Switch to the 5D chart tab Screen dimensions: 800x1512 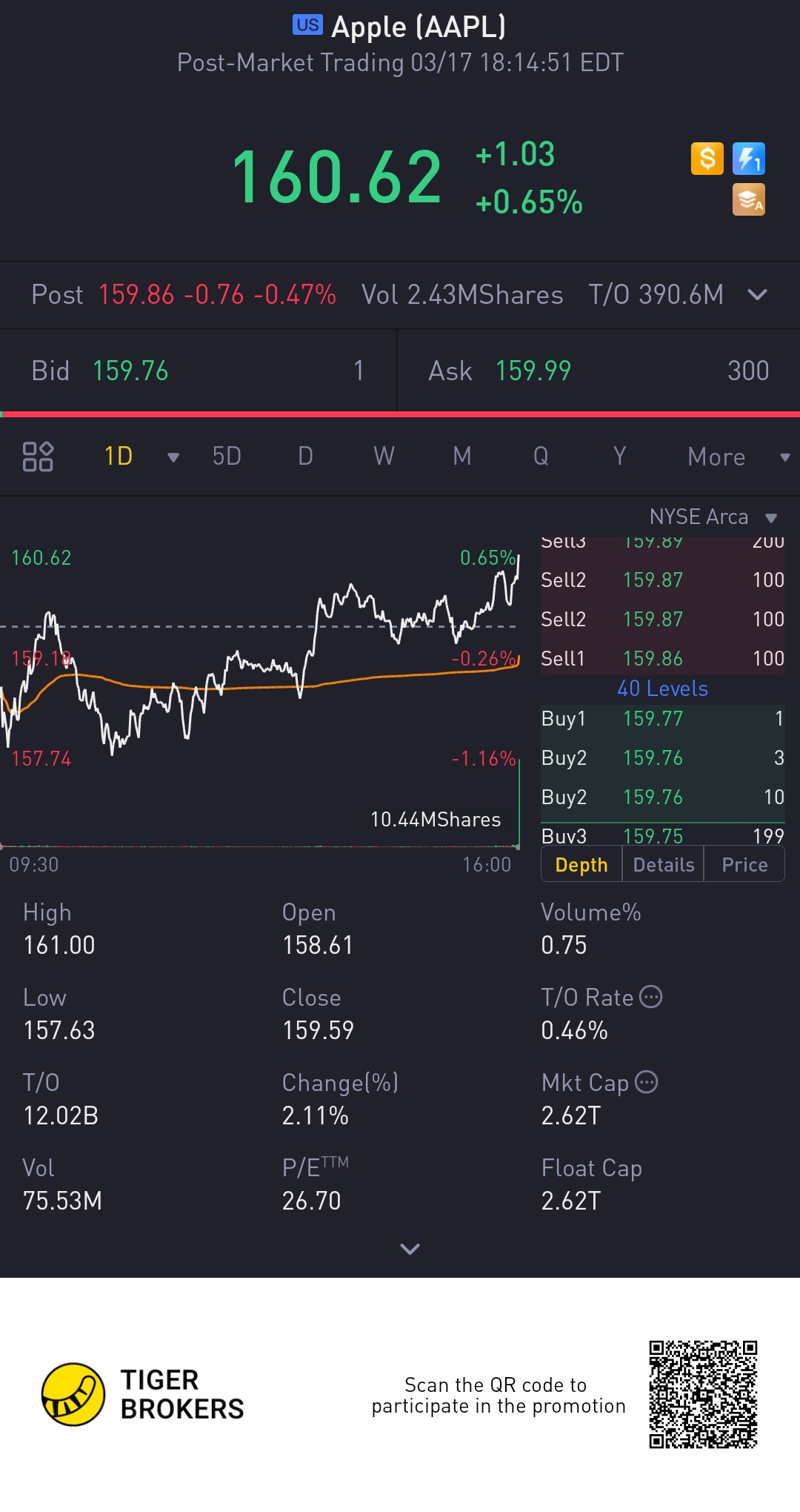tap(227, 457)
